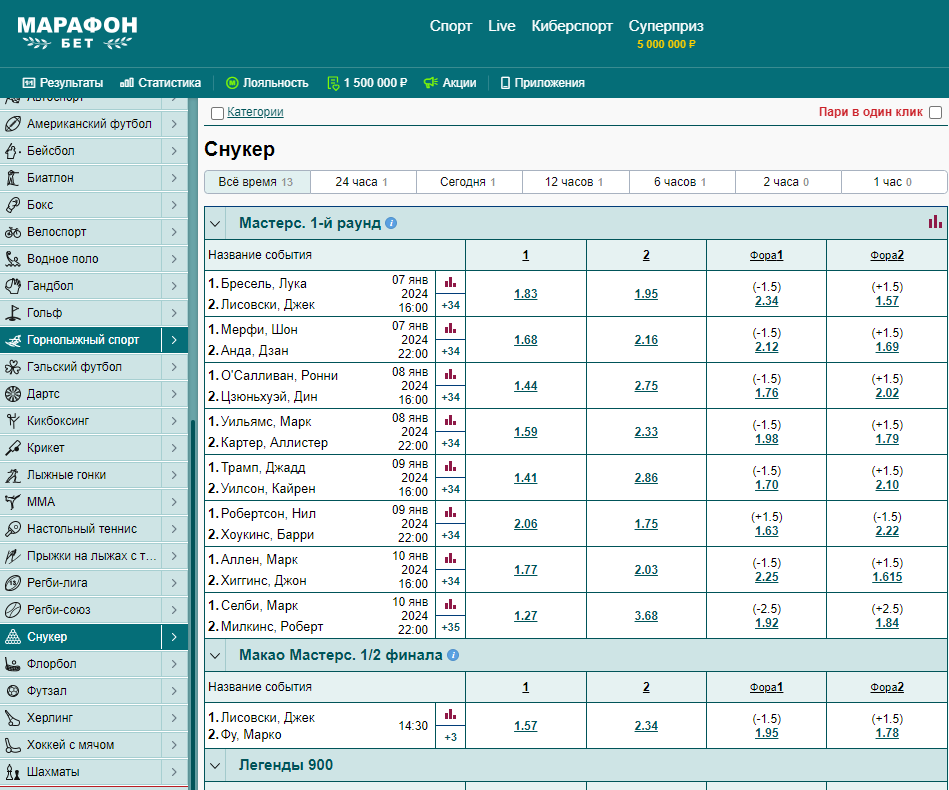The image size is (949, 790).
Task: Collapse the Макао Мастерс 1/2 финала section
Action: (215, 656)
